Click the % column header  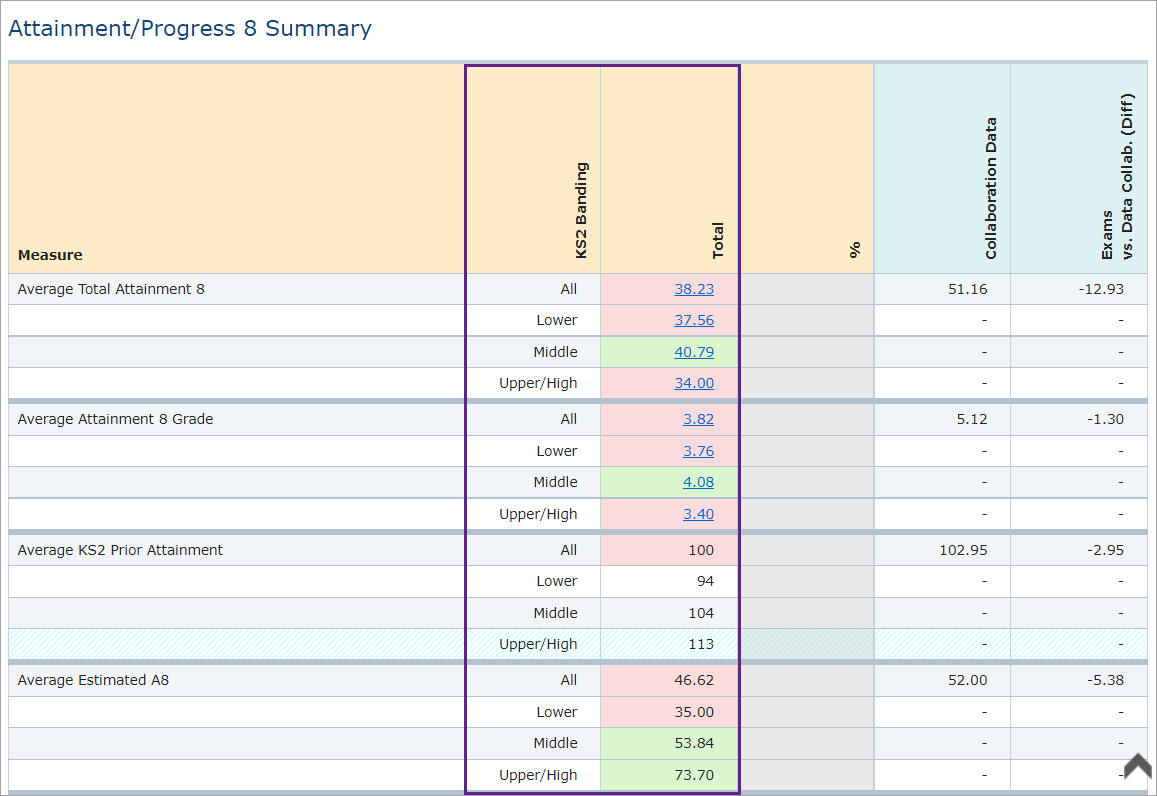[855, 250]
